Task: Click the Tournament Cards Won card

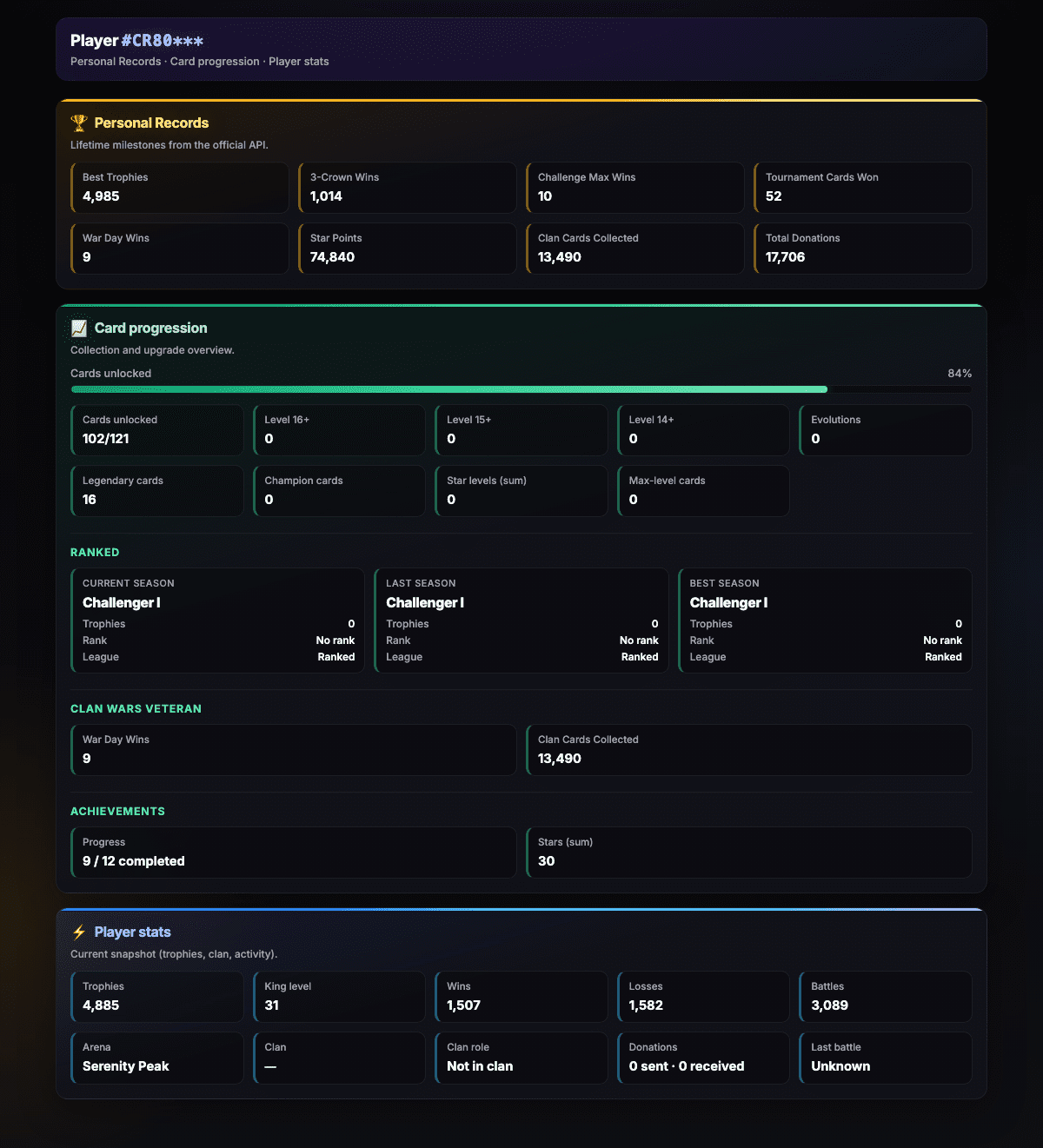Action: 863,188
